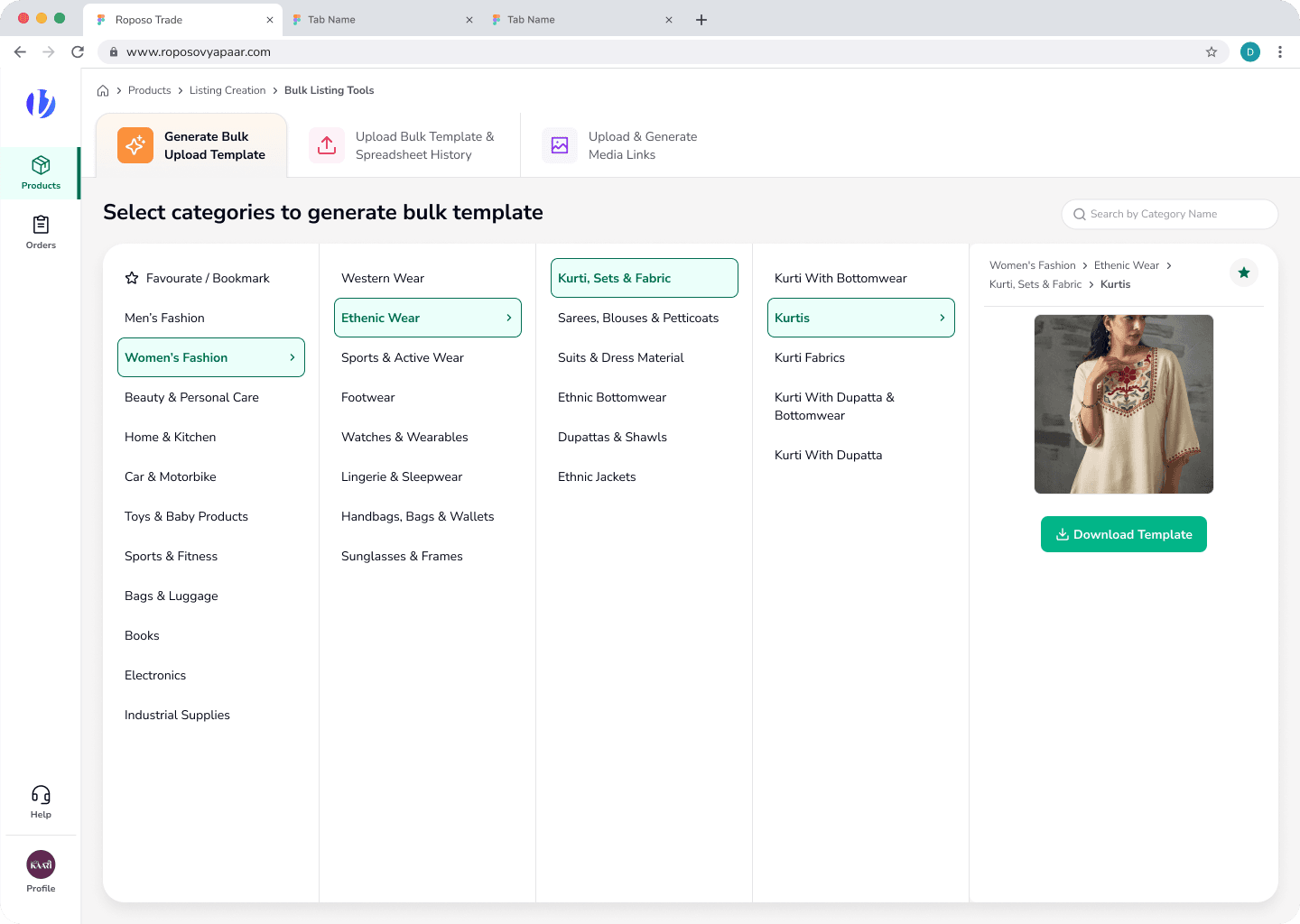Select Ethnic Bottomwear
1300x924 pixels.
coord(645,397)
